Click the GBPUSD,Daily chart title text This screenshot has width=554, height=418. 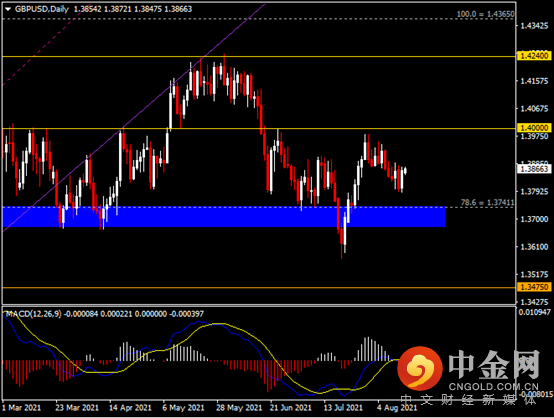(x=42, y=9)
